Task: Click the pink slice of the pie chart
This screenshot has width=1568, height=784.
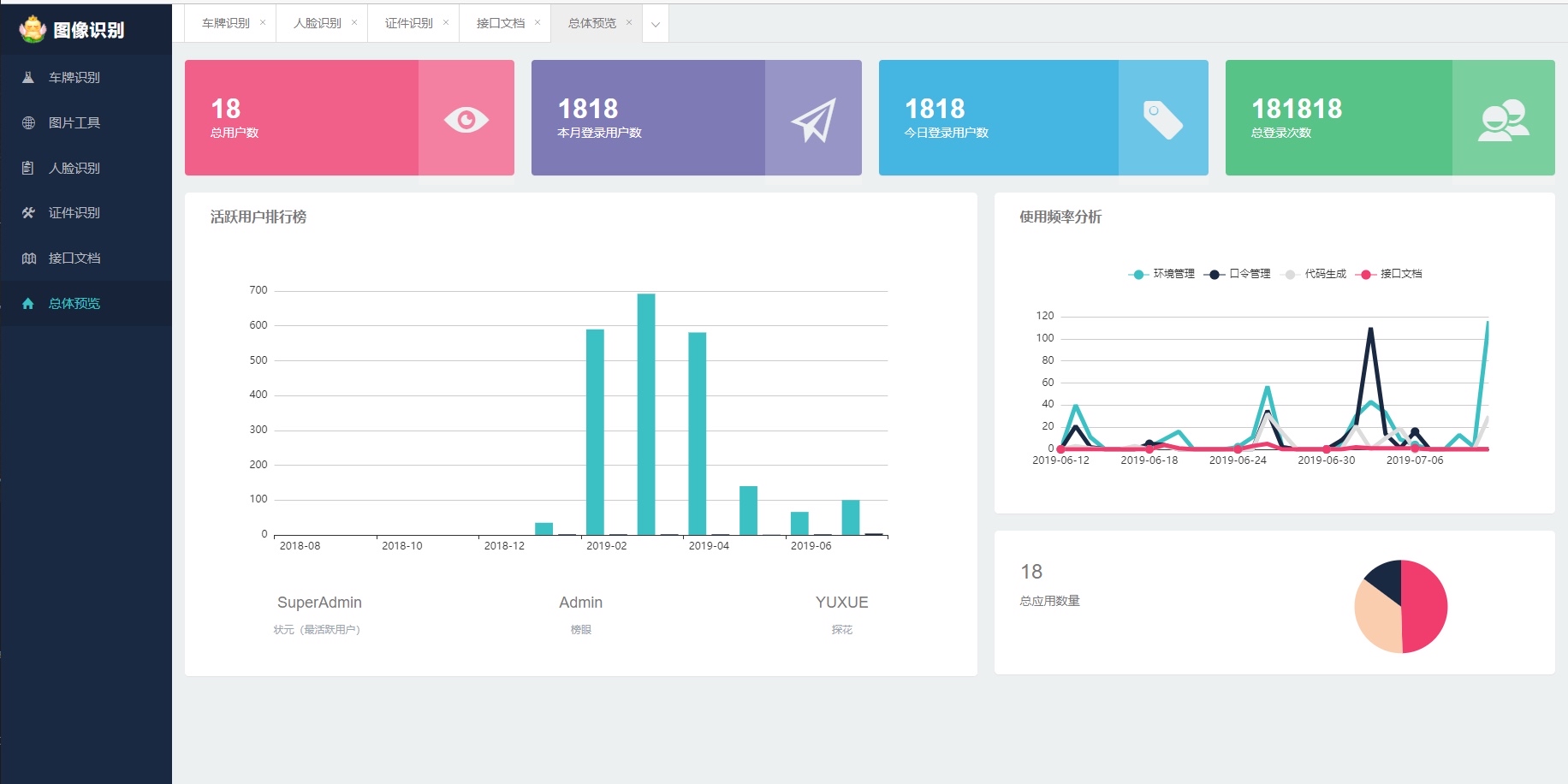Action: (x=1427, y=607)
